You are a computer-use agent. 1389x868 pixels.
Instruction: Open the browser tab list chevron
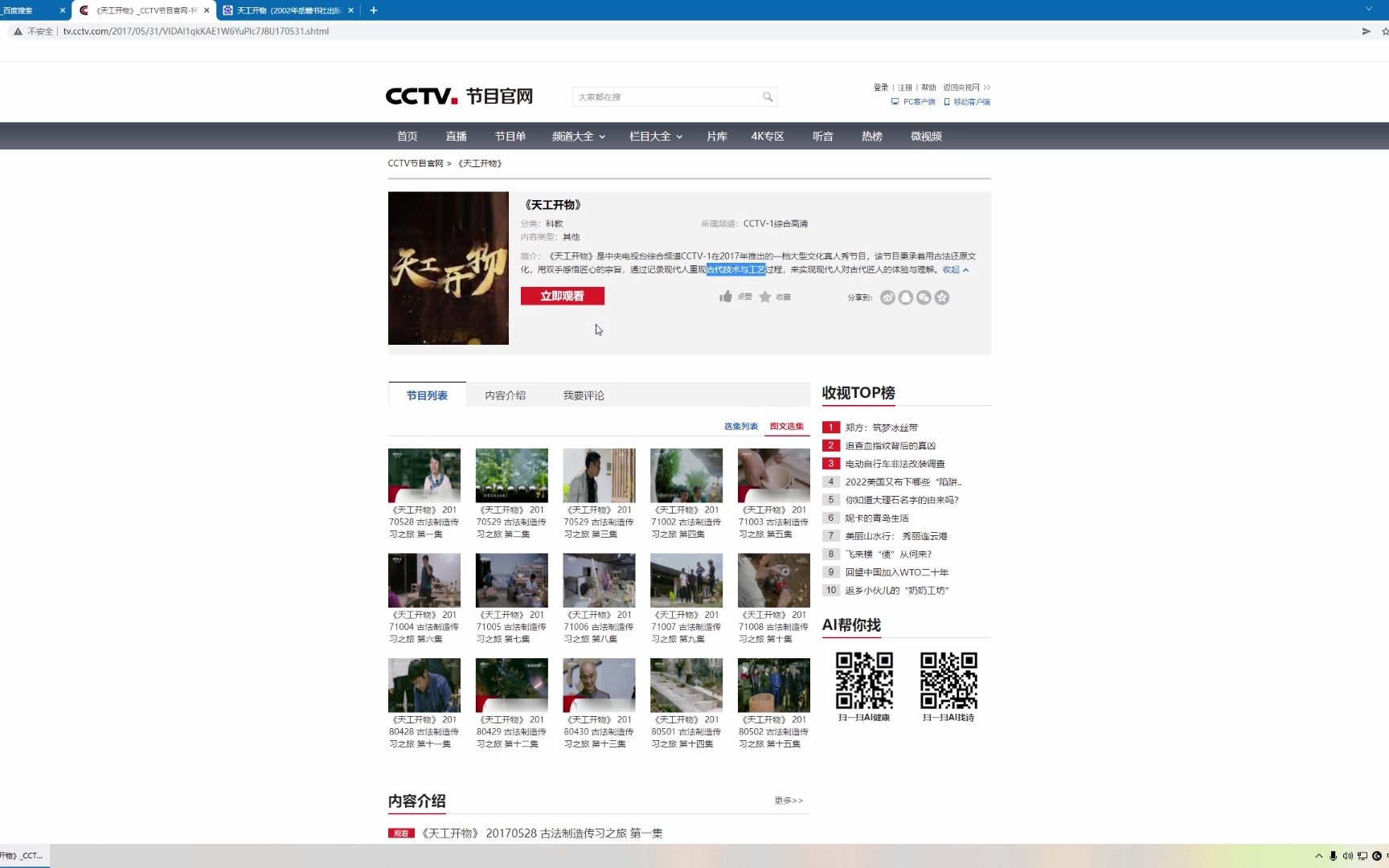tap(1369, 10)
